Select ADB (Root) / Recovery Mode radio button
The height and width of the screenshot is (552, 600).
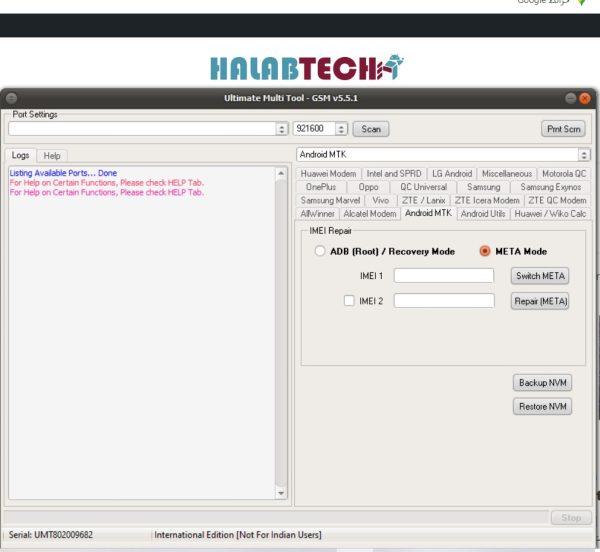coord(320,251)
